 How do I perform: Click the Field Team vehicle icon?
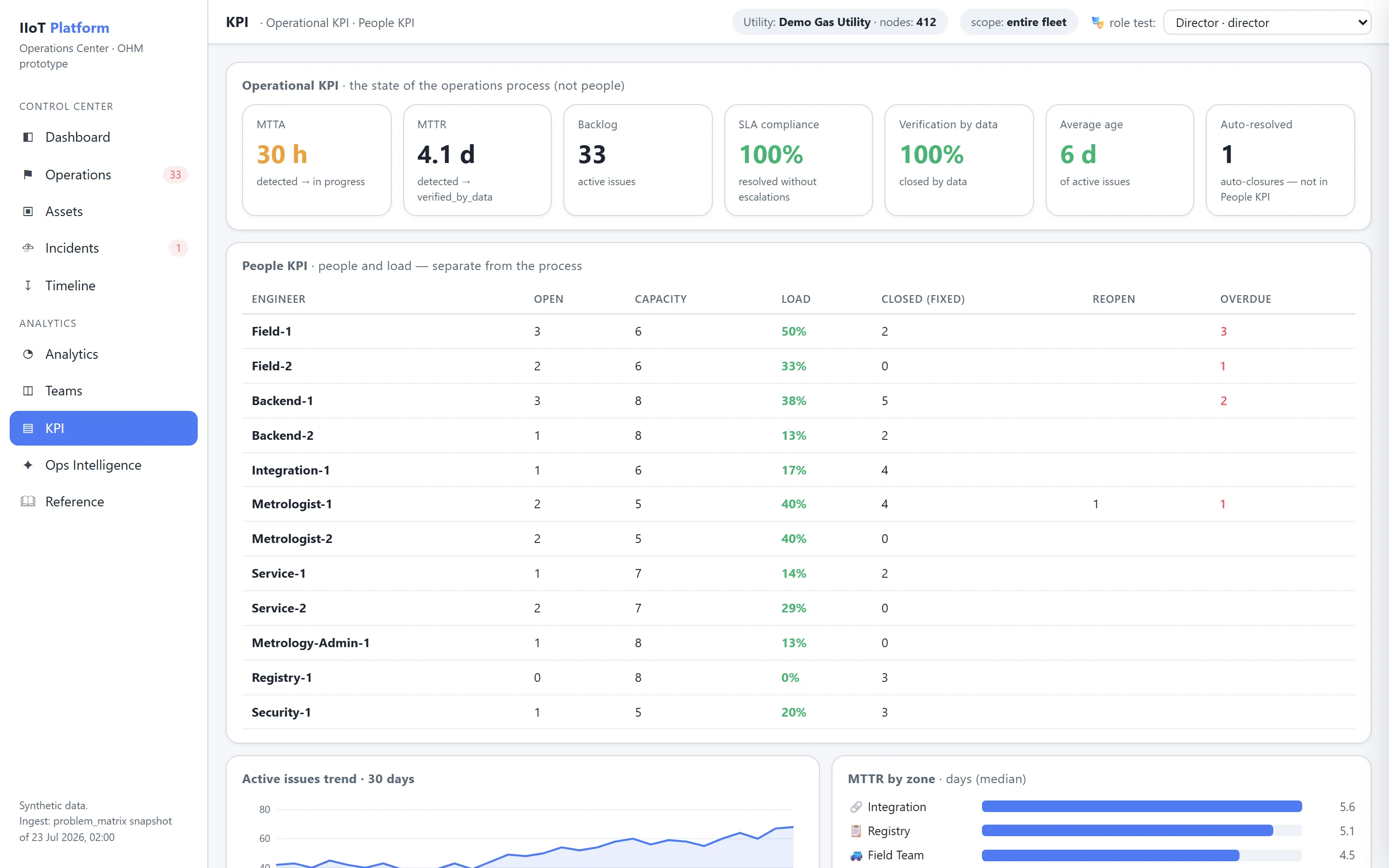pos(856,855)
